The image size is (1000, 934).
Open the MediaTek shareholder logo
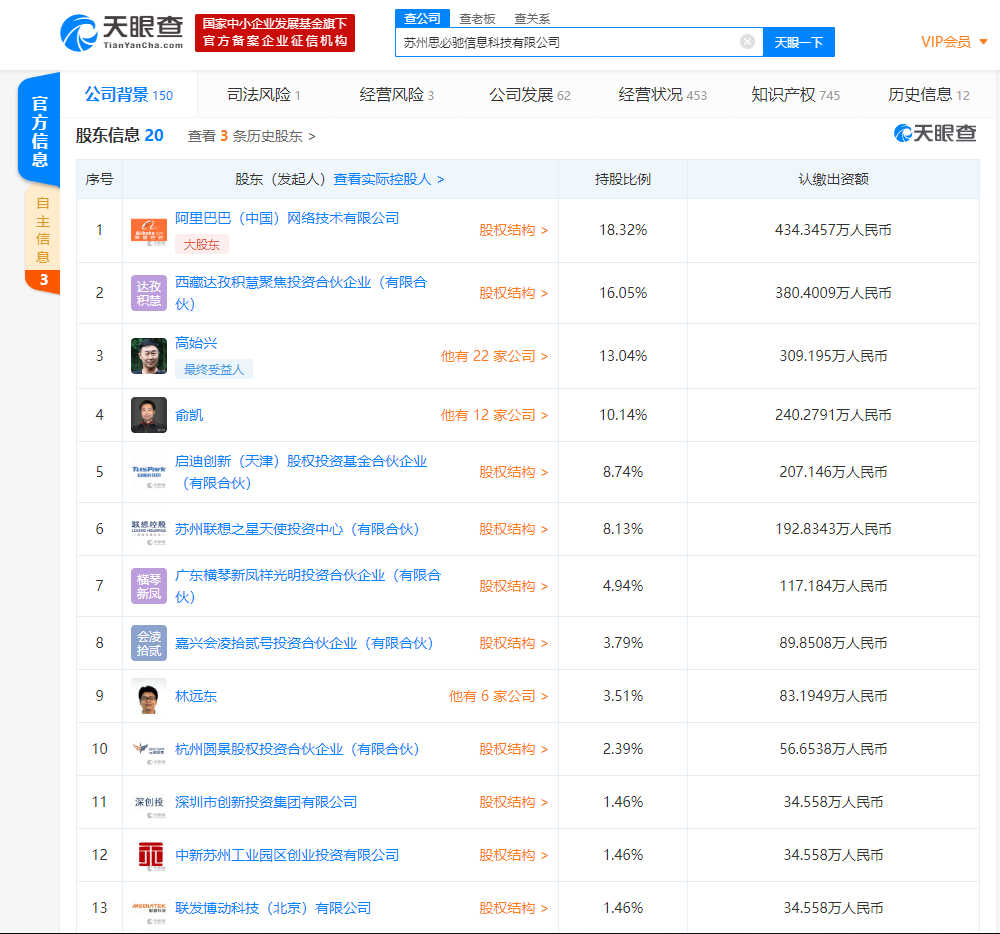[x=149, y=908]
